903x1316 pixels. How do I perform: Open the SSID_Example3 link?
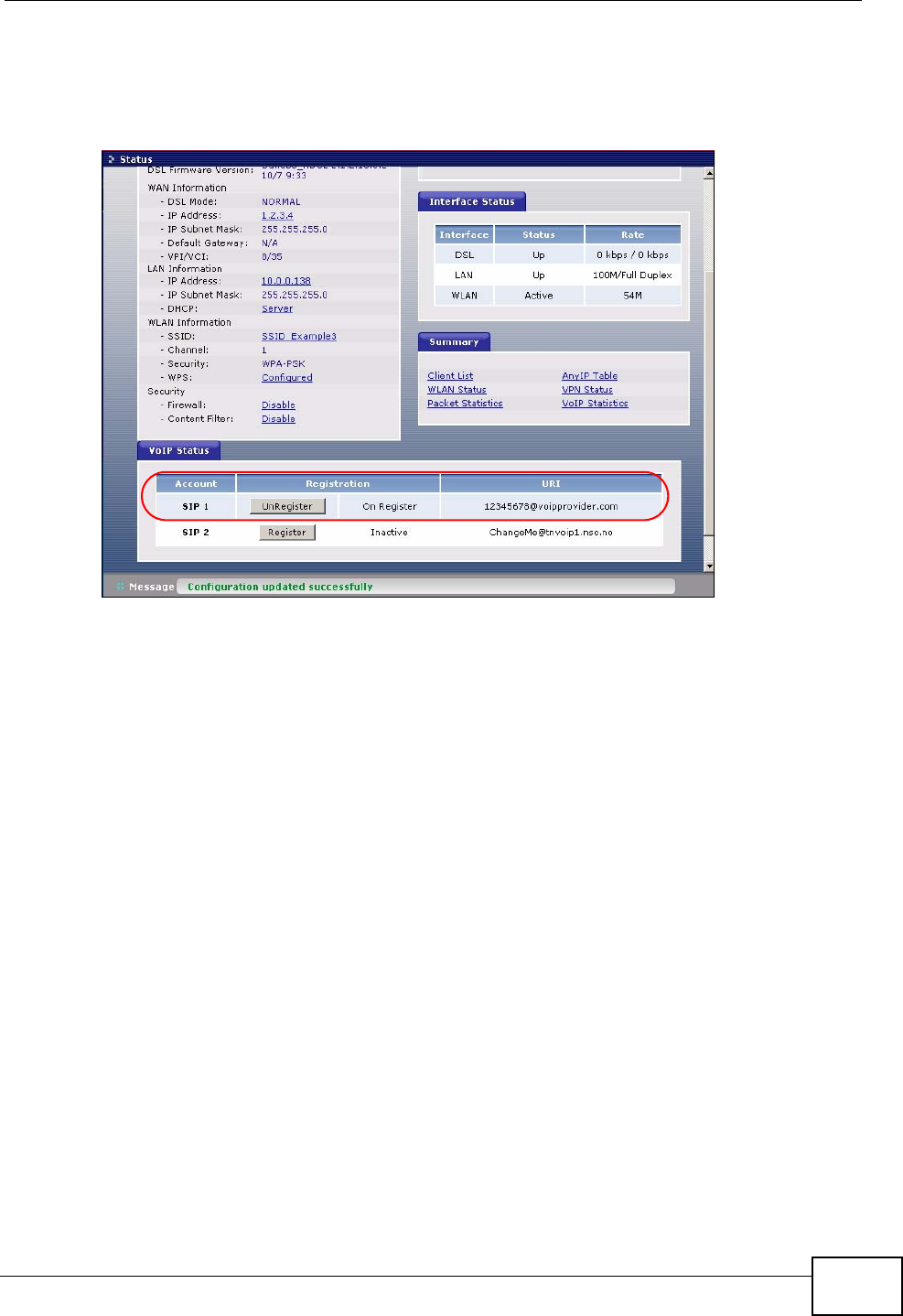point(299,337)
